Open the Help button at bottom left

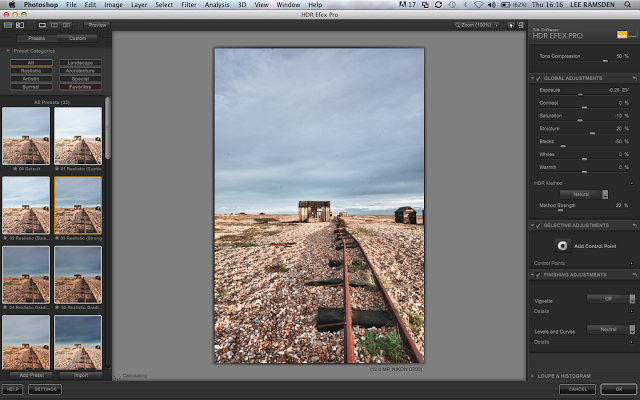point(12,389)
